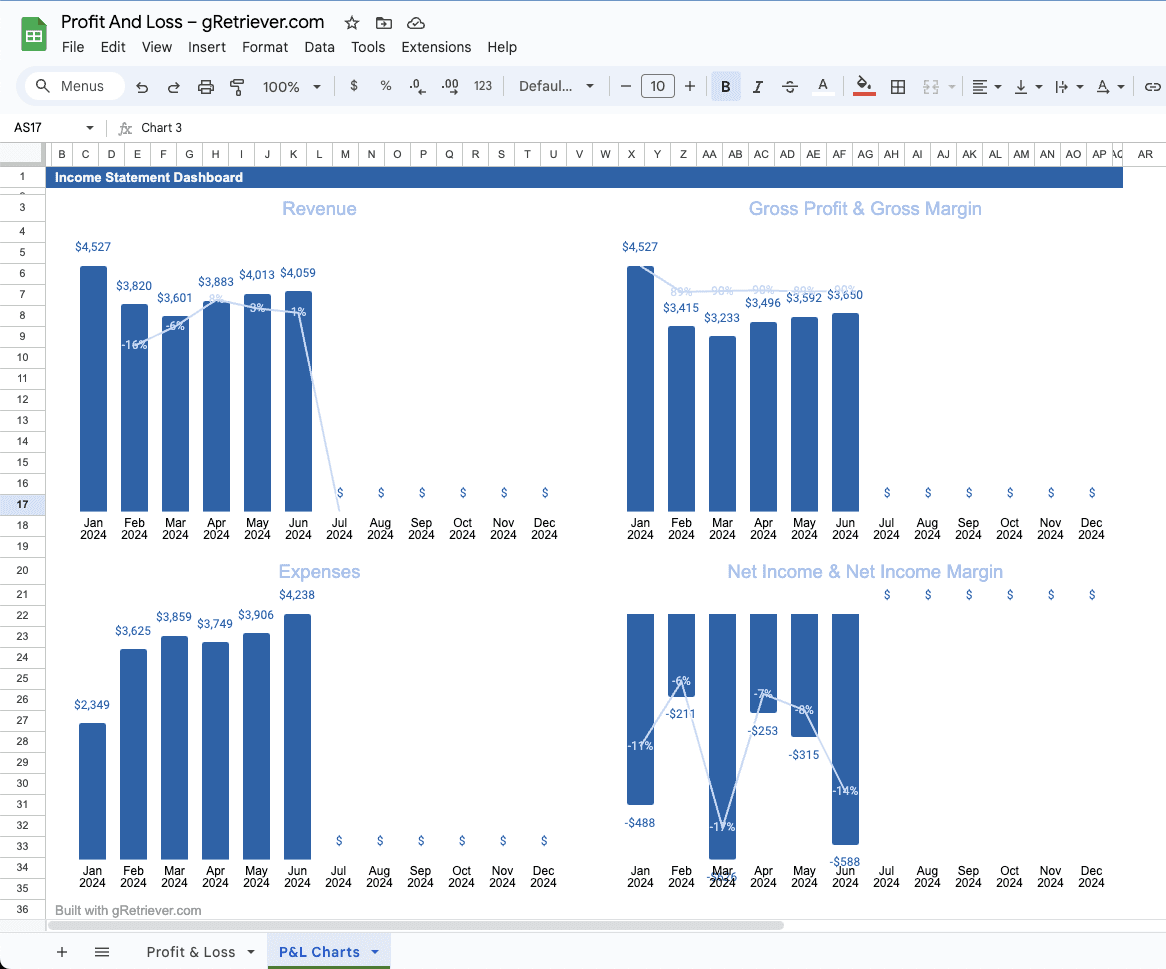1166x969 pixels.
Task: Open the Edit menu
Action: 113,47
